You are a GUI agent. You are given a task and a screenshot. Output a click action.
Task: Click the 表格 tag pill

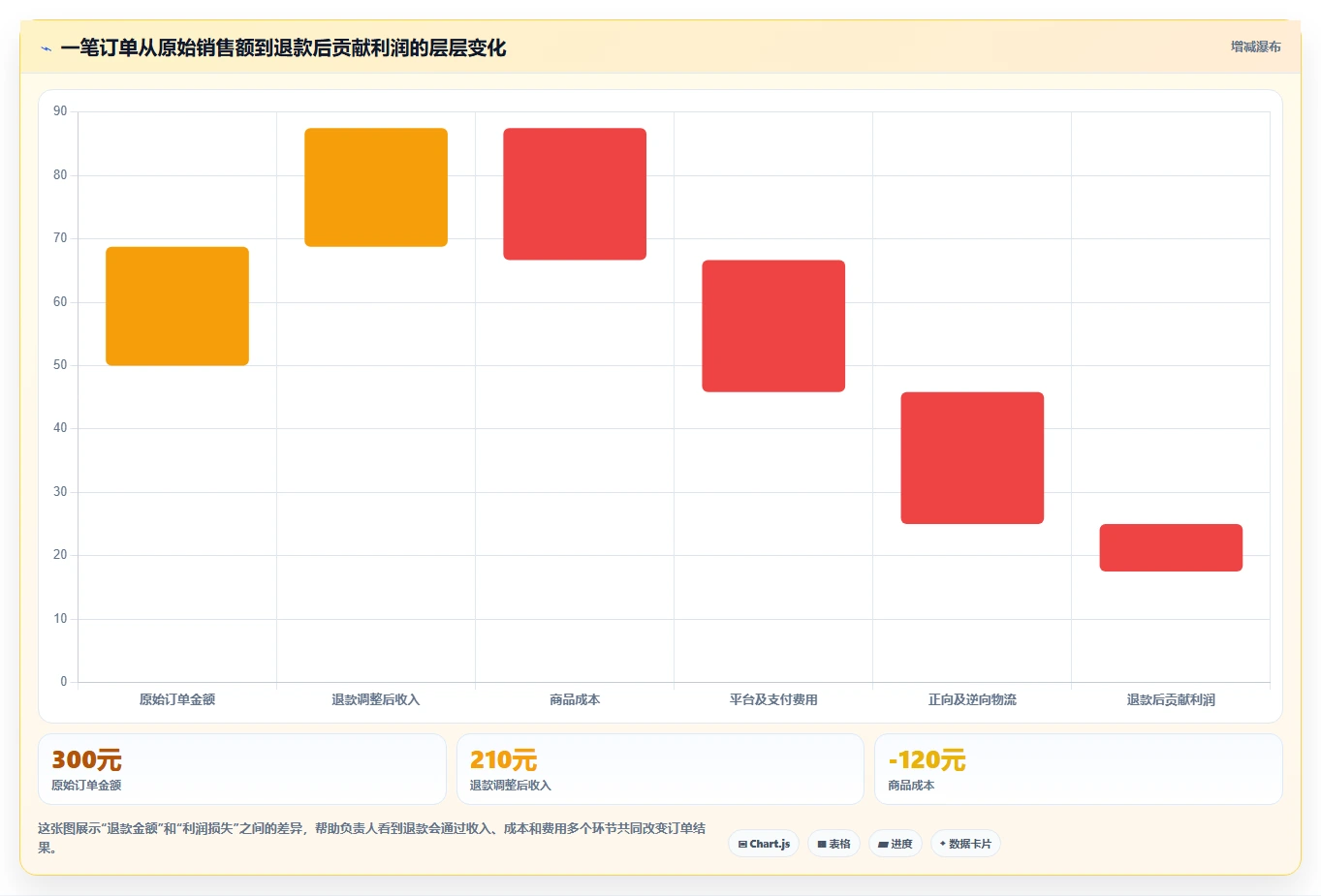coord(833,844)
